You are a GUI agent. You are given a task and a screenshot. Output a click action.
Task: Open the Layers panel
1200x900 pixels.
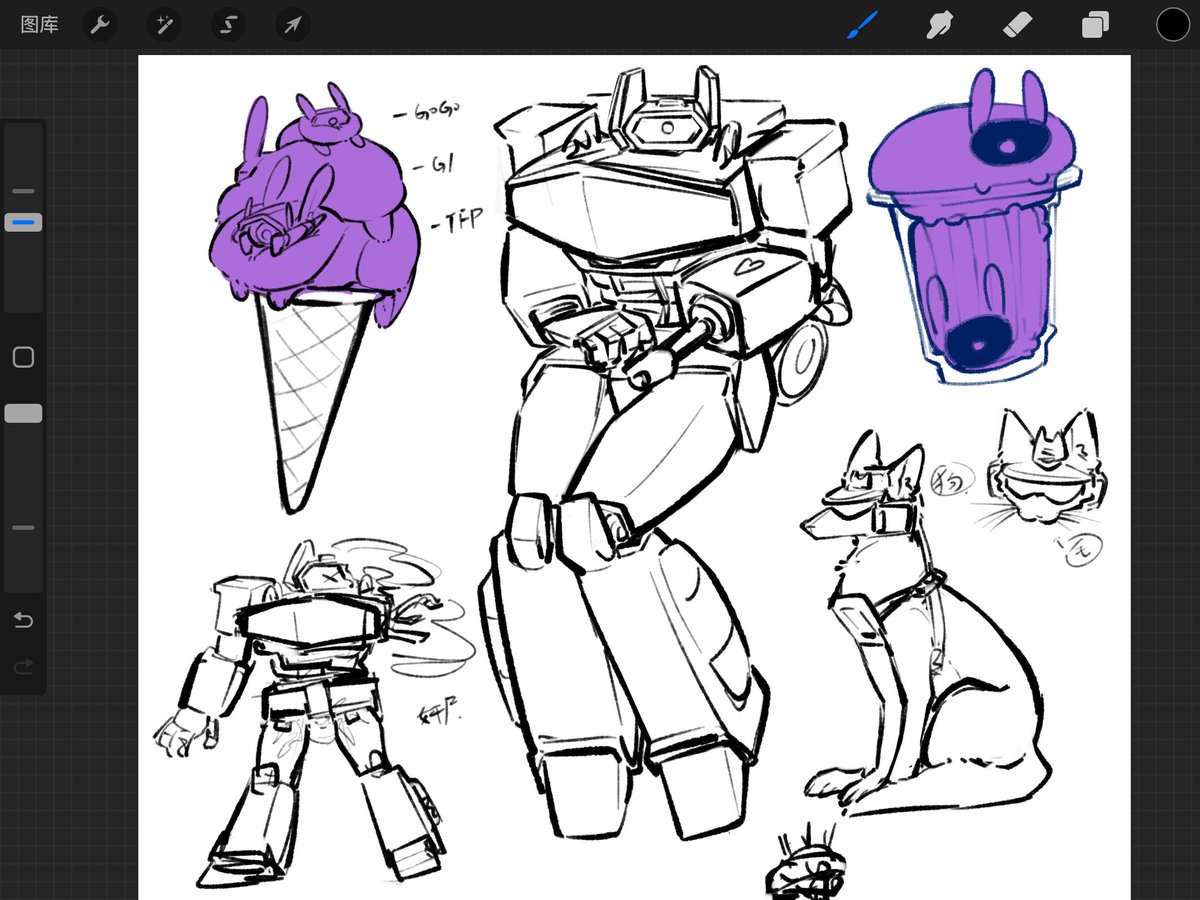click(1095, 25)
